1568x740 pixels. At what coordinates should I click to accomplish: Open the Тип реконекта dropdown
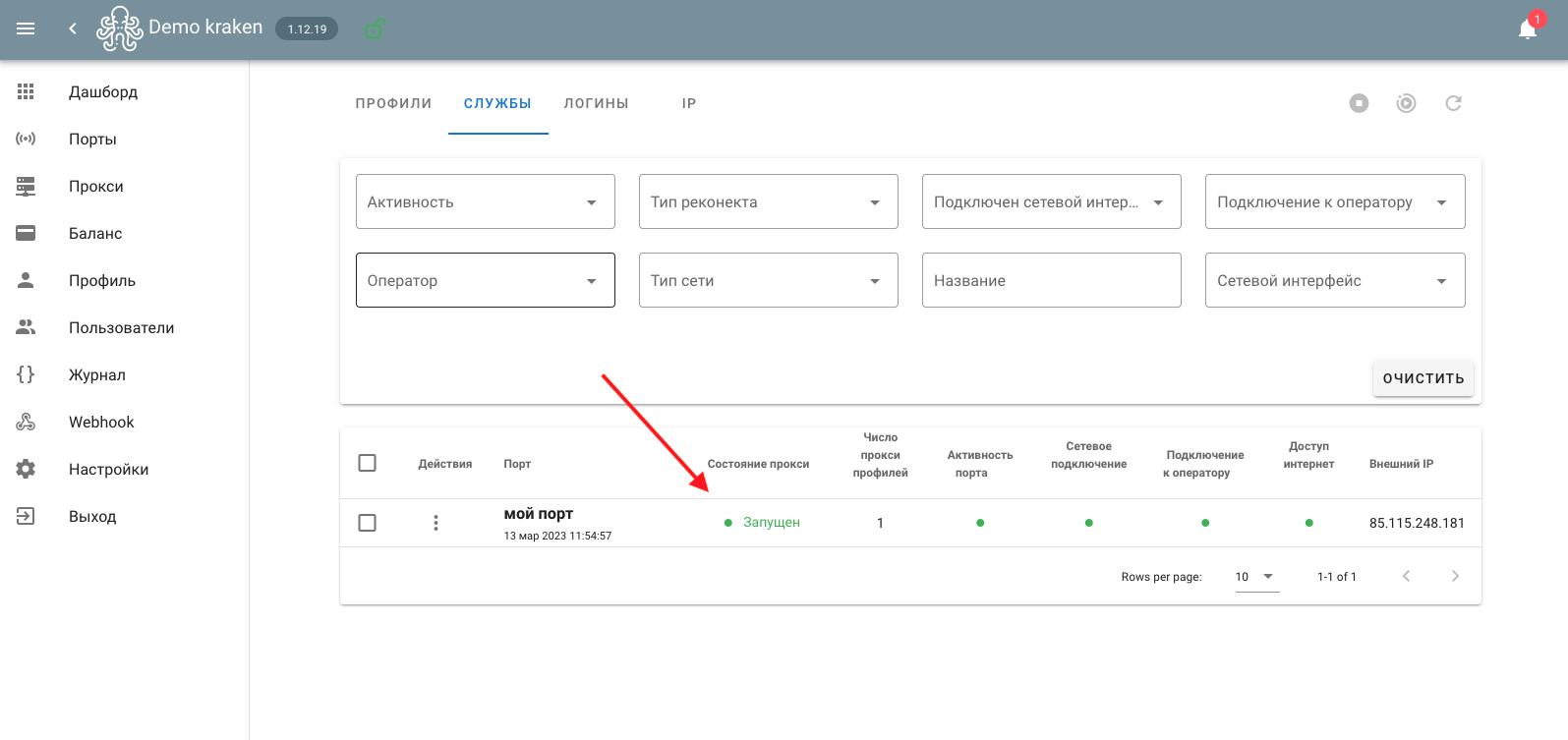click(769, 201)
